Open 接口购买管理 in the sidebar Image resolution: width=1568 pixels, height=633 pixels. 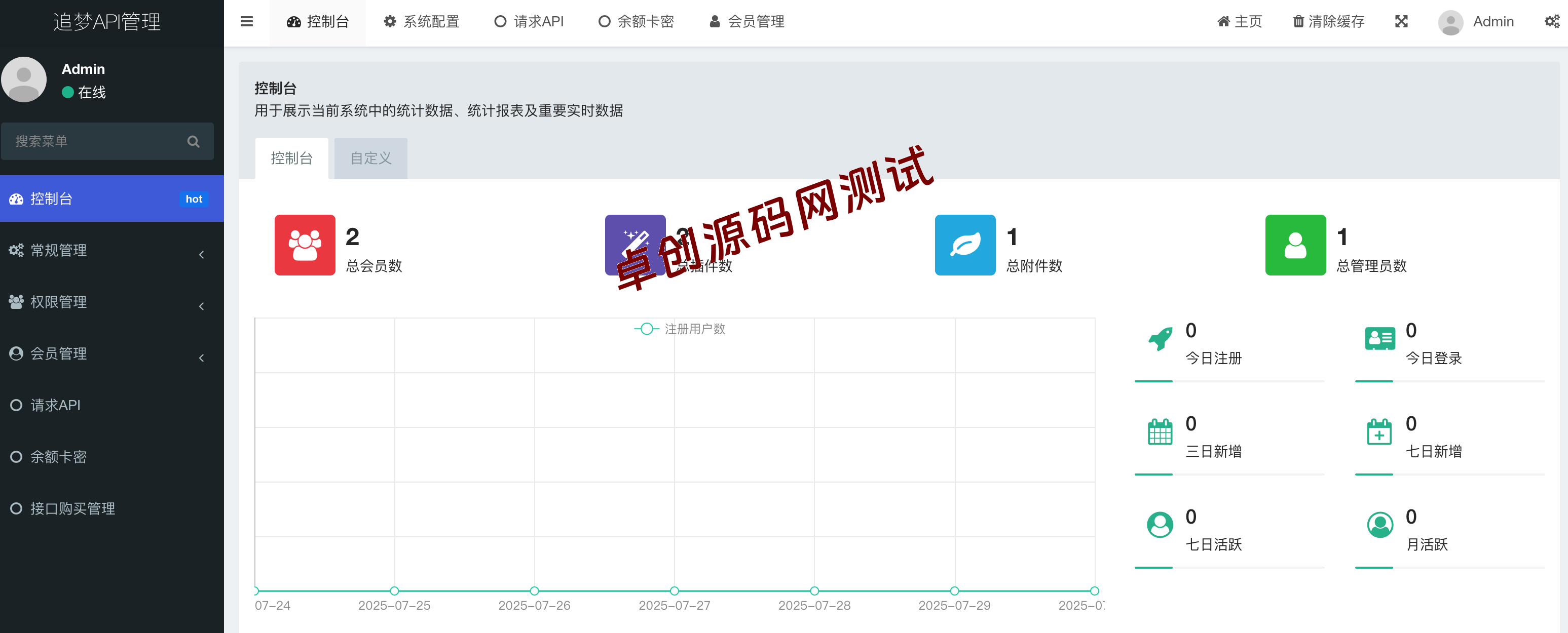point(112,509)
